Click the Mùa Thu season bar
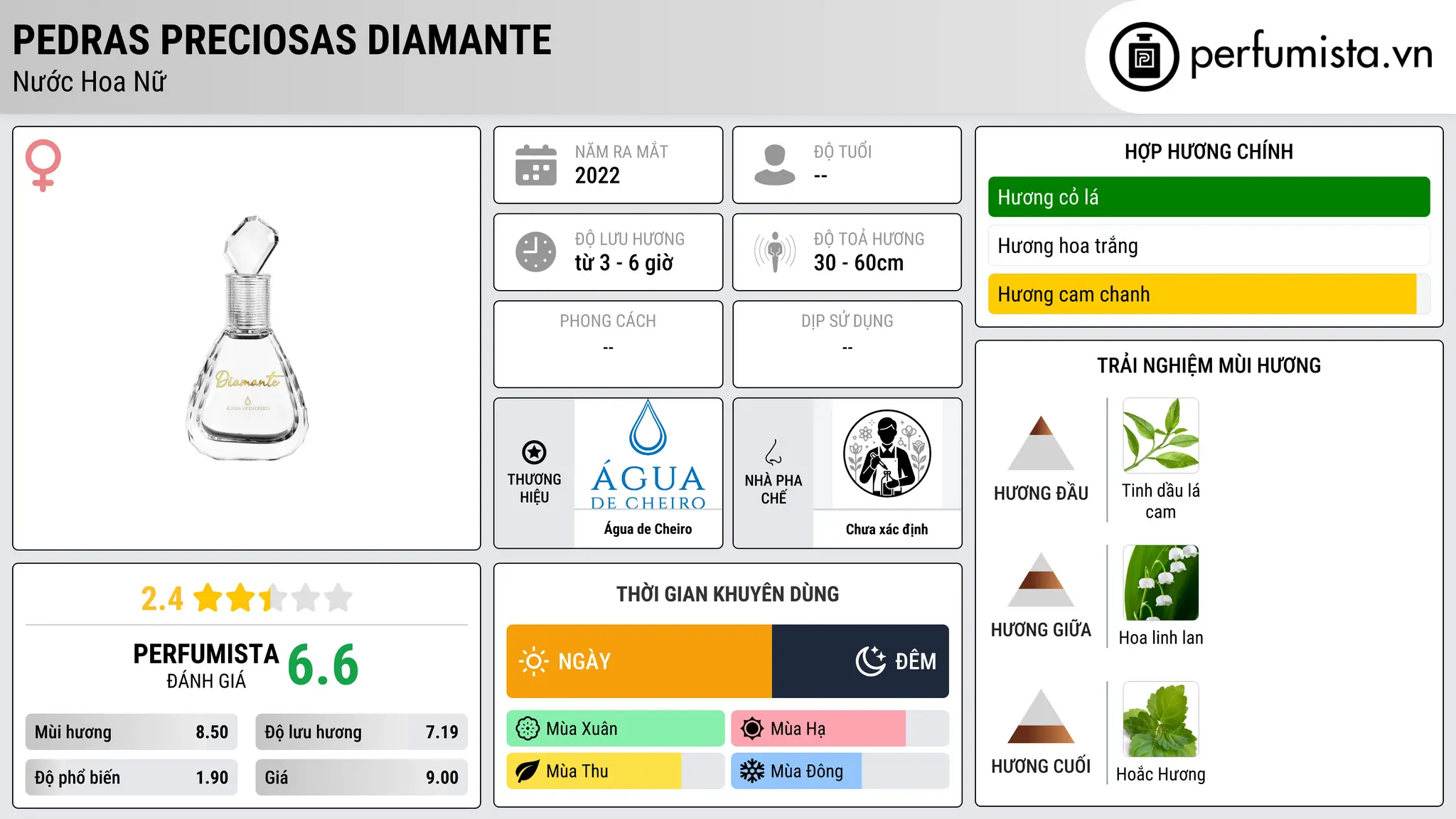1456x819 pixels. coord(616,771)
